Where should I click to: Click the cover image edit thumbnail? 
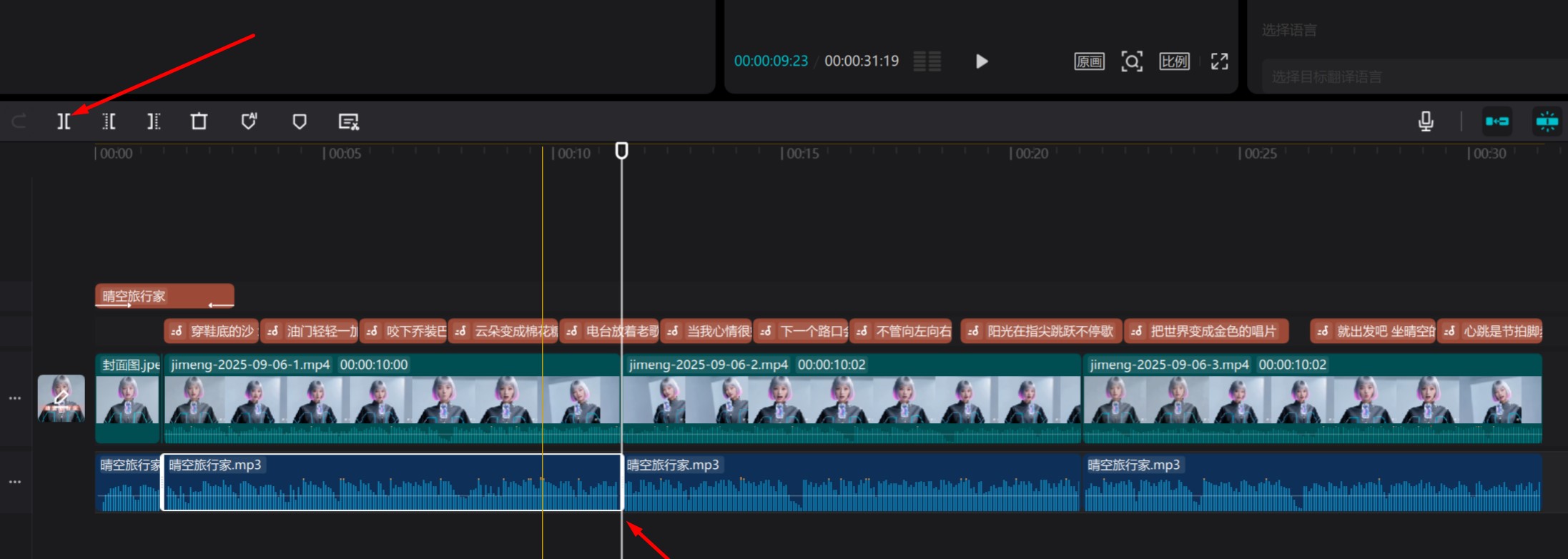(61, 398)
